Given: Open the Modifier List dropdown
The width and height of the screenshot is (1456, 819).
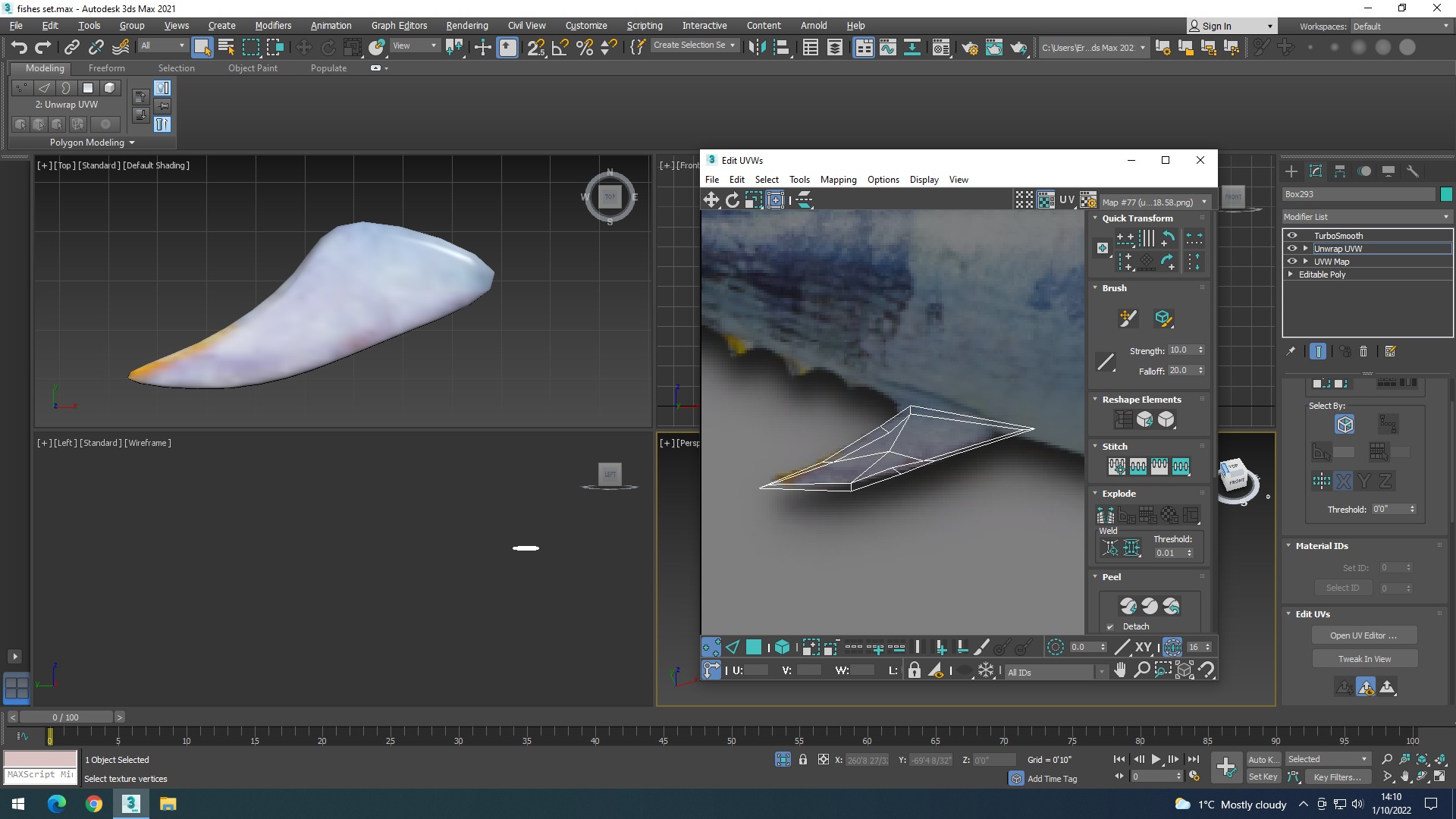Looking at the screenshot, I should pos(1367,217).
